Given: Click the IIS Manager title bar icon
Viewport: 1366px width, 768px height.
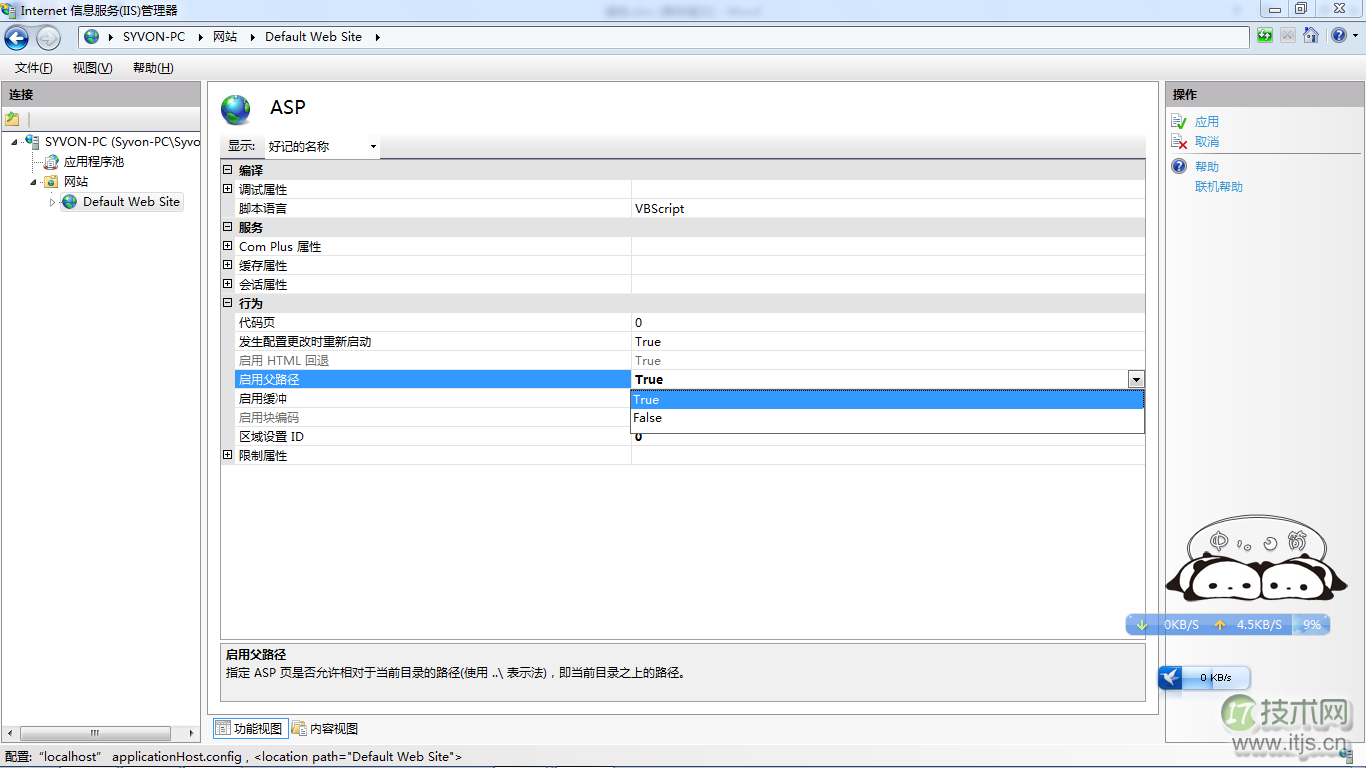Looking at the screenshot, I should pos(10,10).
